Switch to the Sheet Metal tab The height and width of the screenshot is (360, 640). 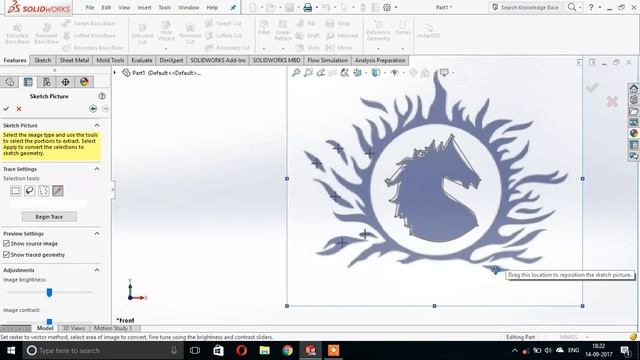74,60
